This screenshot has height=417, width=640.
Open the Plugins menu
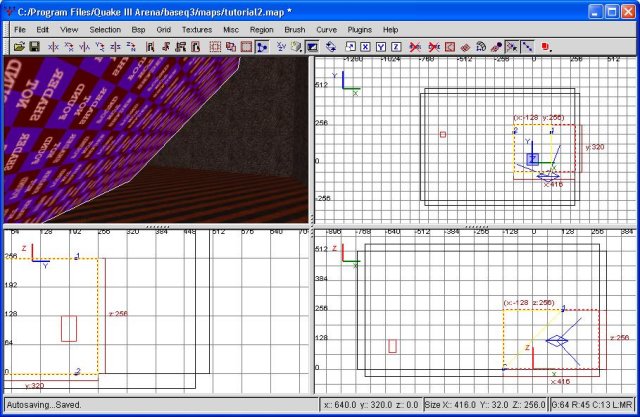[360, 30]
